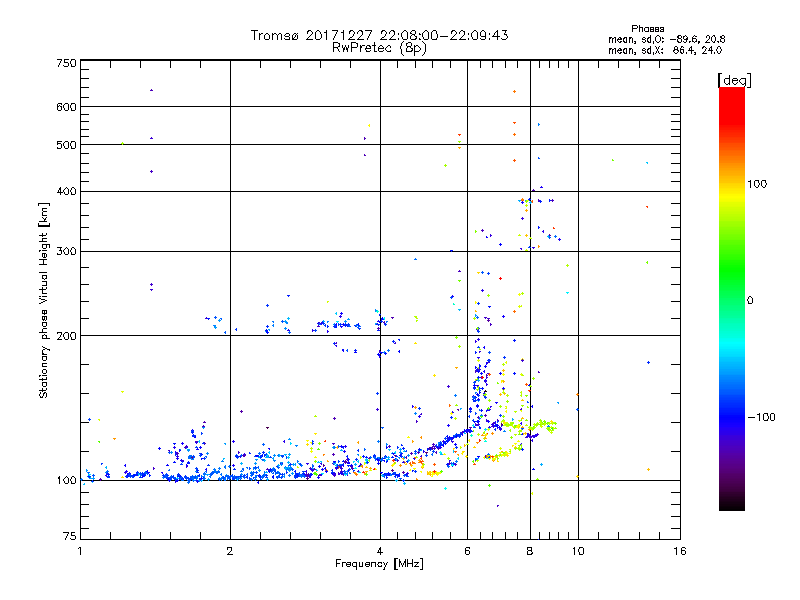This screenshot has height=600, width=800.
Task: Click the y-axis tick label "600"
Action: [x=67, y=107]
